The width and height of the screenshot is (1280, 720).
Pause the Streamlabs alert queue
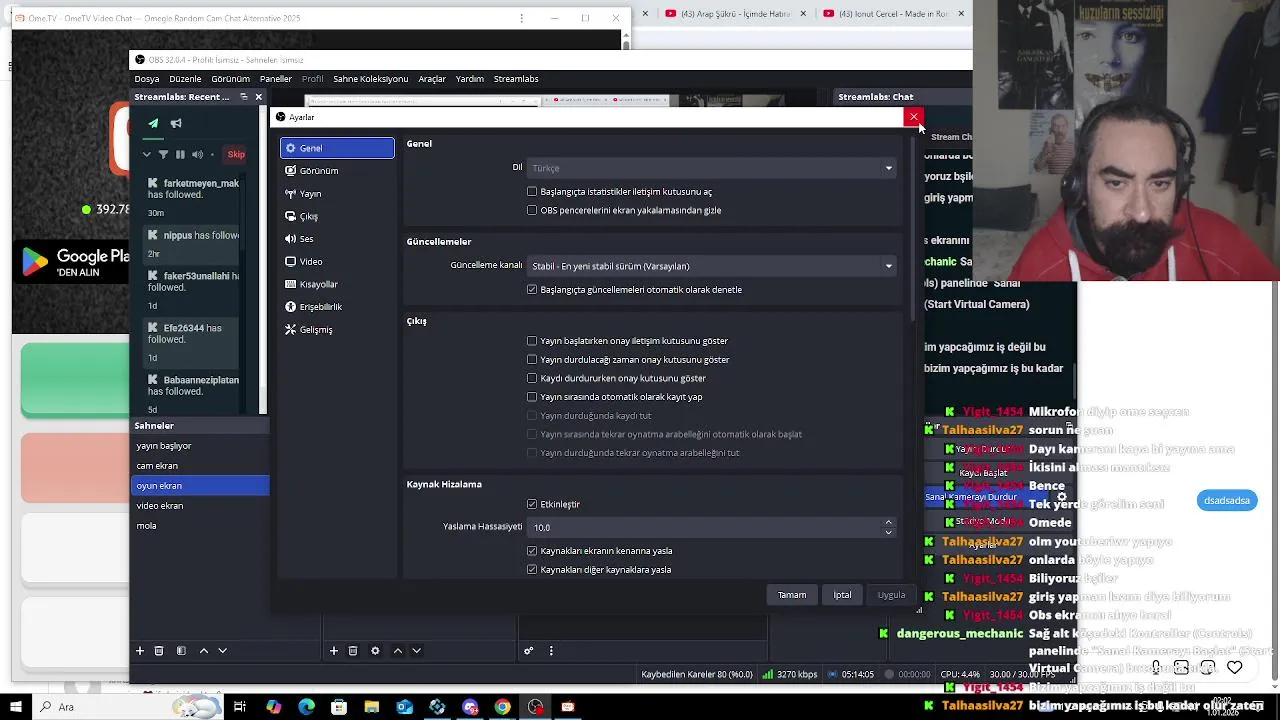pos(180,155)
